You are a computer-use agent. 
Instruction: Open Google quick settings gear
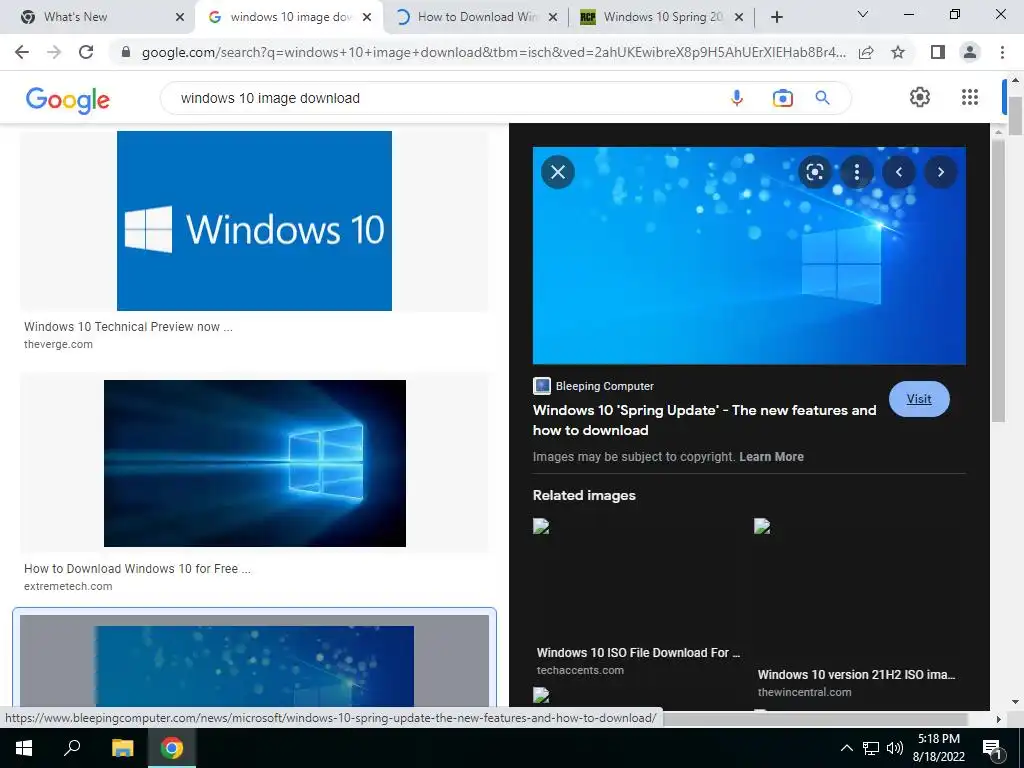(x=920, y=97)
